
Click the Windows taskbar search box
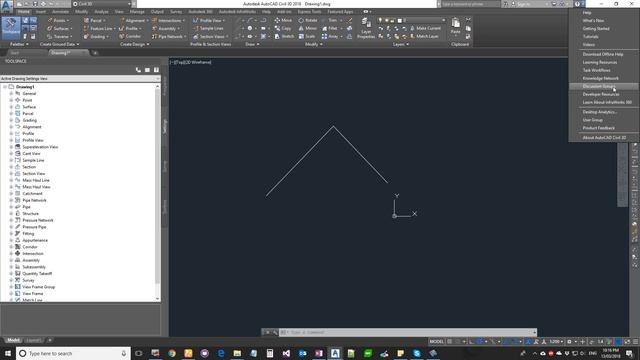click(x=73, y=353)
